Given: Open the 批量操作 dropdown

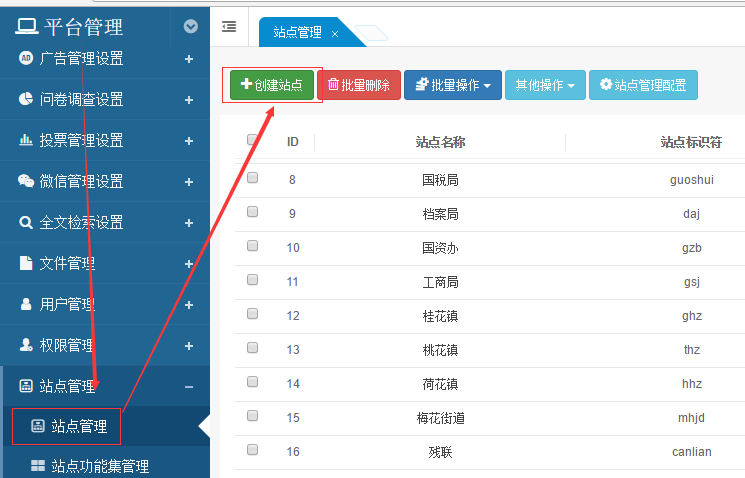Looking at the screenshot, I should (452, 85).
